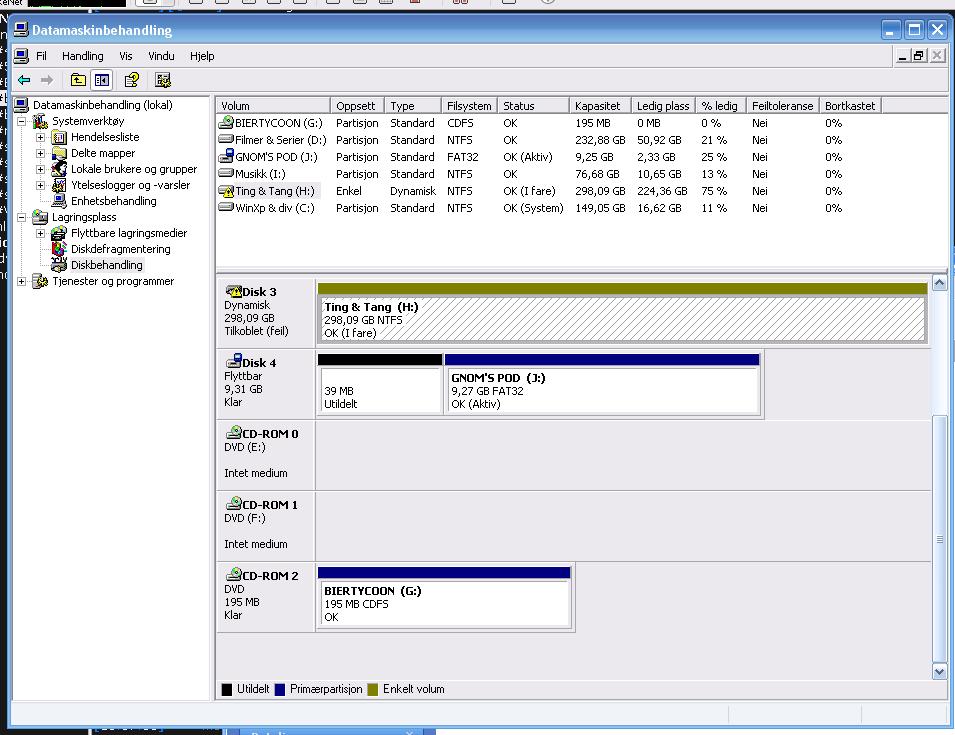Screen dimensions: 955x735
Task: Click the Disk 3 warning icon
Action: click(x=233, y=291)
